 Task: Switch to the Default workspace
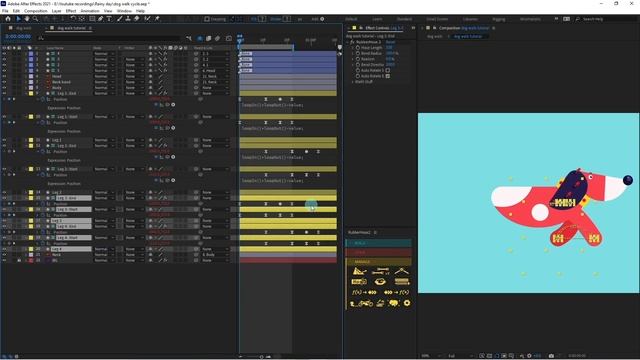pos(351,19)
